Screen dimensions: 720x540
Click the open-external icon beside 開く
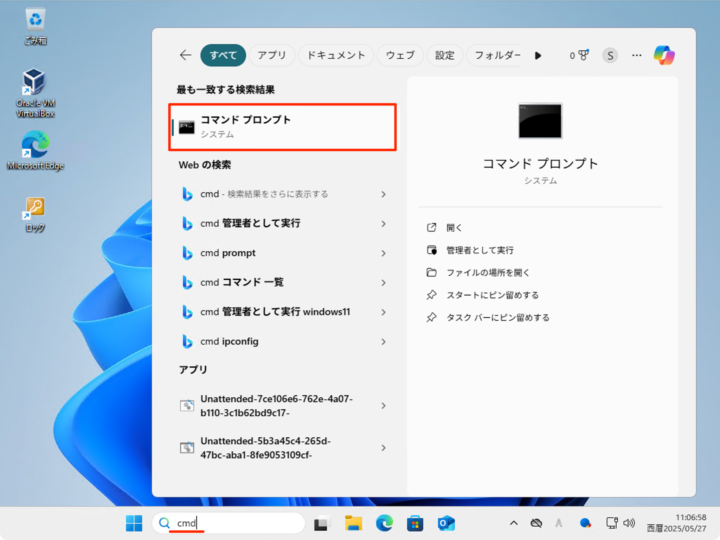point(431,227)
